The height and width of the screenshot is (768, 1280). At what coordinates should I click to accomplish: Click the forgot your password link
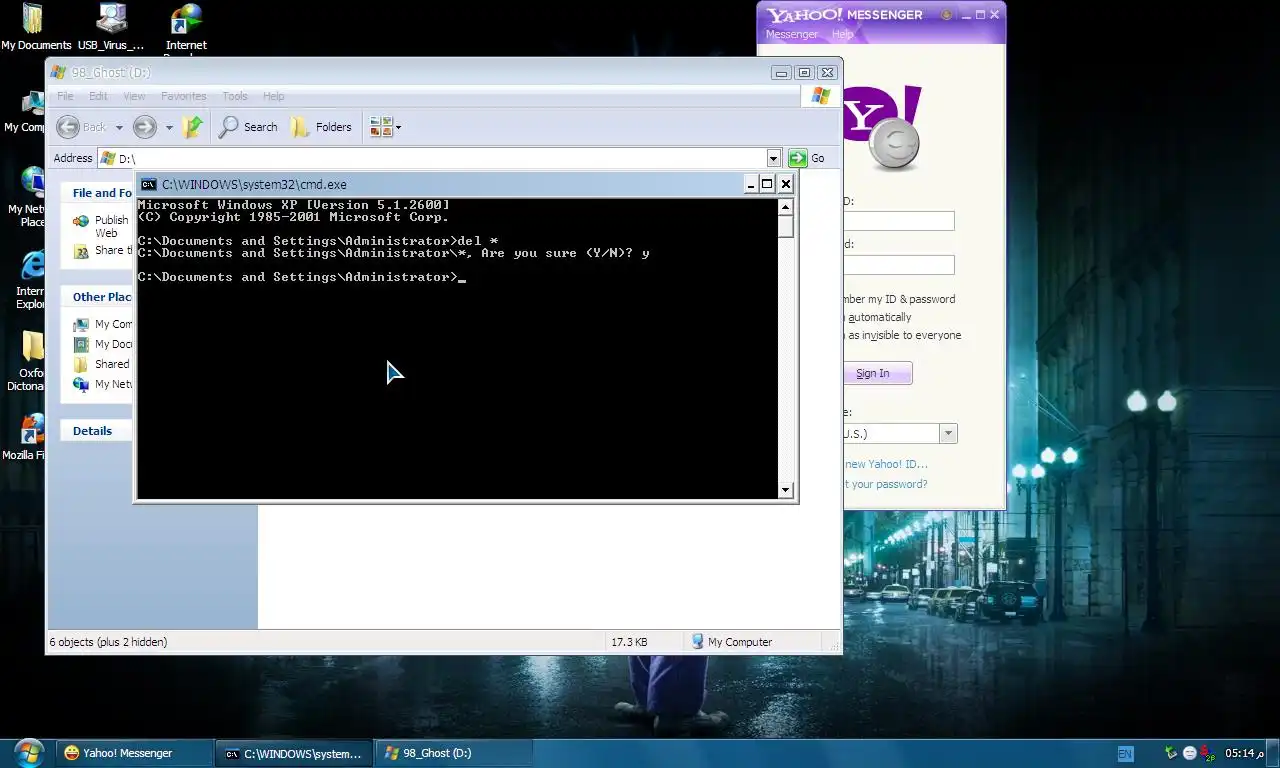tap(886, 484)
